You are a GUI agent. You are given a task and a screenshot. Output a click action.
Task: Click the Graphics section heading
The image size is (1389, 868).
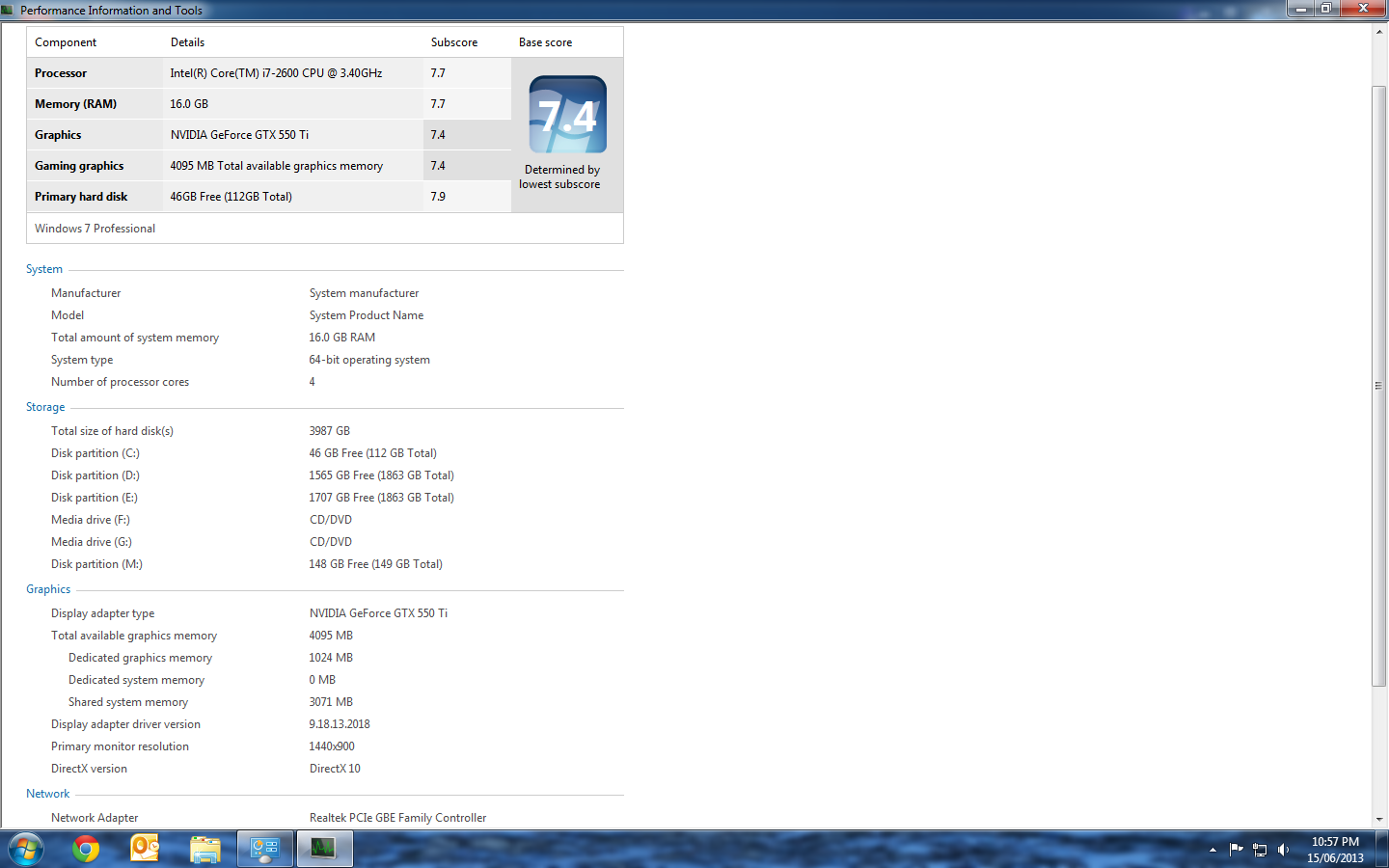[48, 589]
